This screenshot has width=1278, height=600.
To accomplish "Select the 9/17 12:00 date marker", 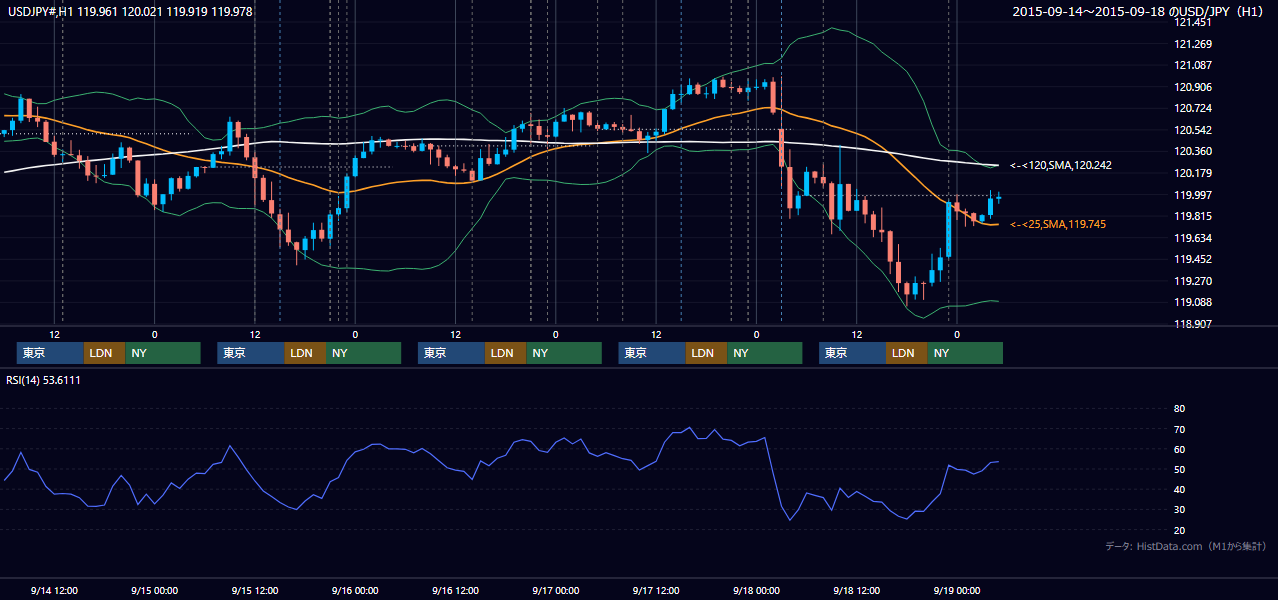I will (656, 590).
